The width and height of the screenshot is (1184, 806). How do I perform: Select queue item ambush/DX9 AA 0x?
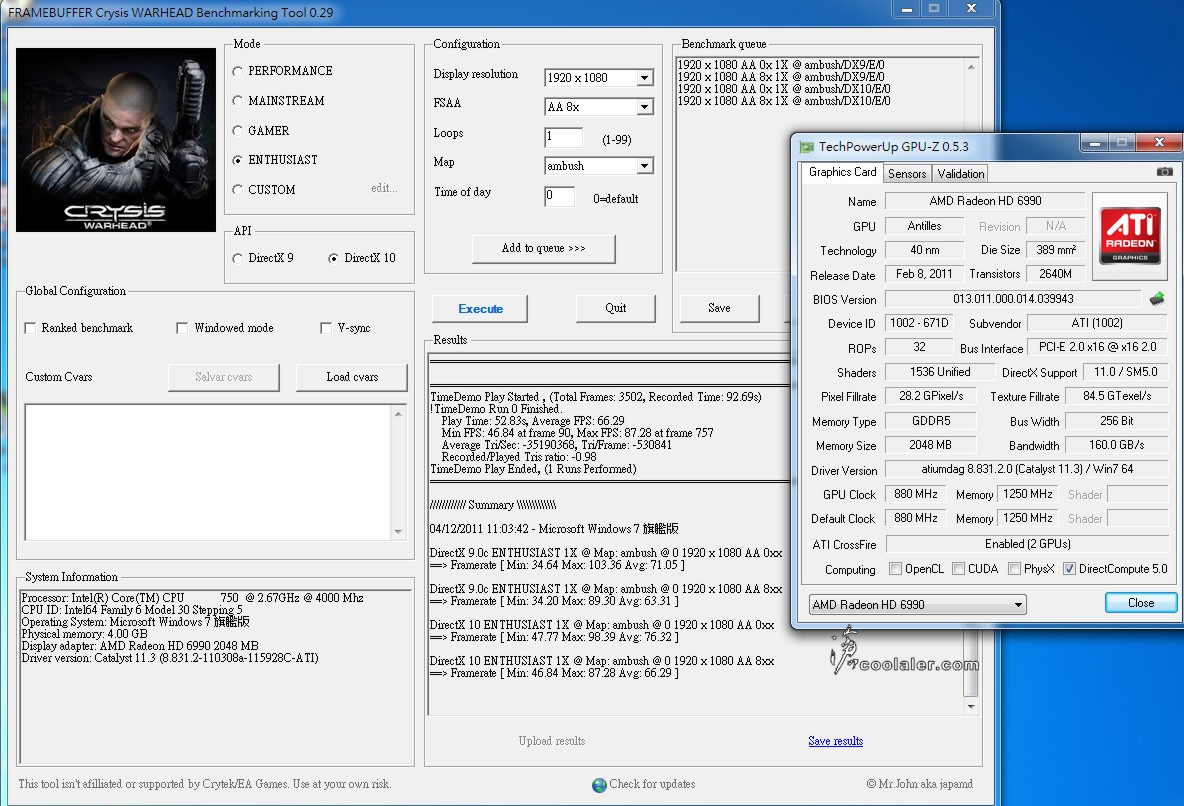781,65
